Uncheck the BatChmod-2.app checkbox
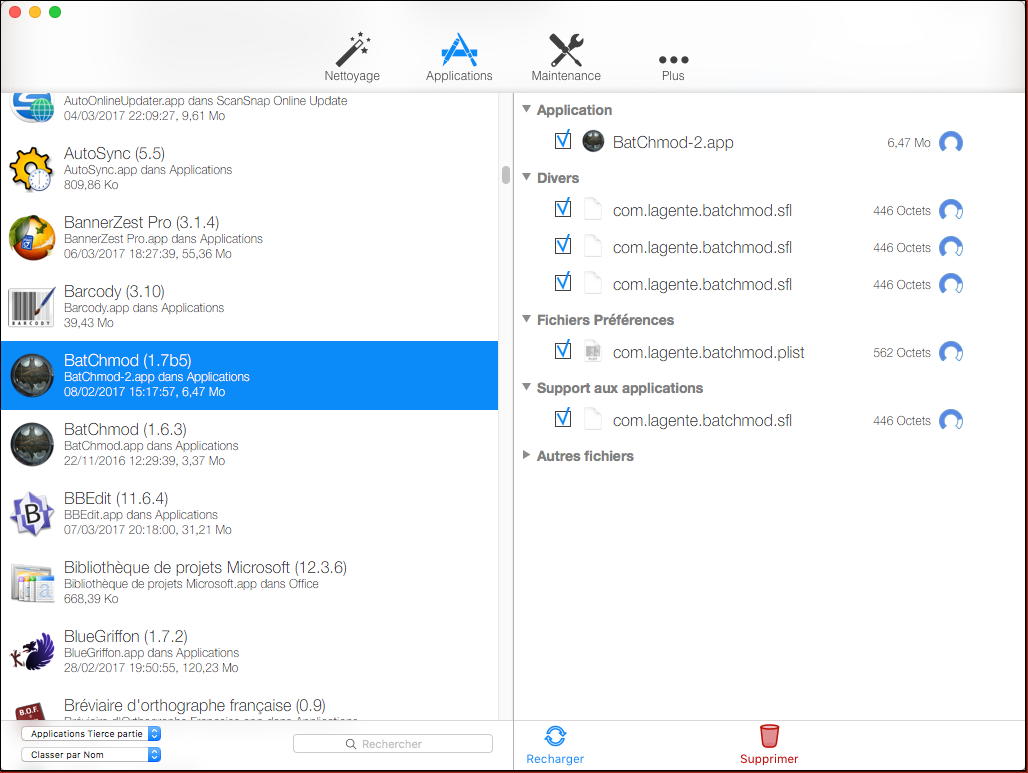 point(563,140)
